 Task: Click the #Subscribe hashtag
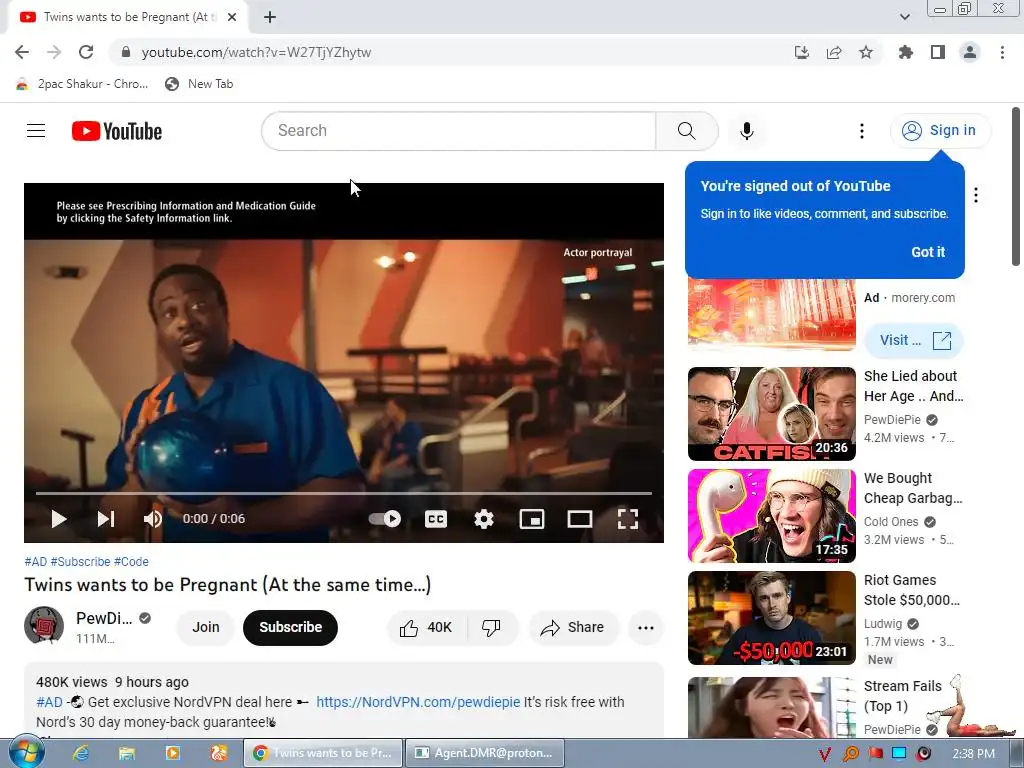tap(80, 562)
